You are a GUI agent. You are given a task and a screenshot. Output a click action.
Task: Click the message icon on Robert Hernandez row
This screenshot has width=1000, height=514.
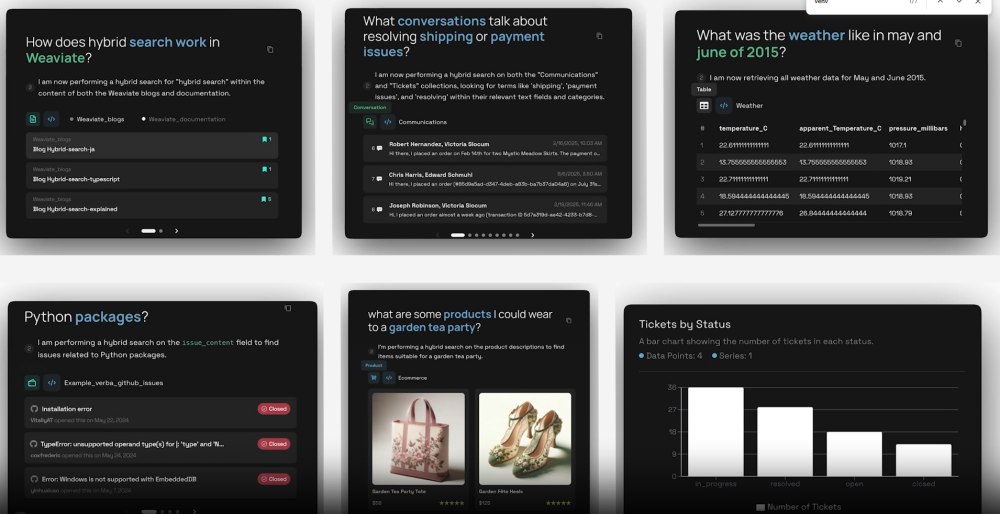(379, 149)
